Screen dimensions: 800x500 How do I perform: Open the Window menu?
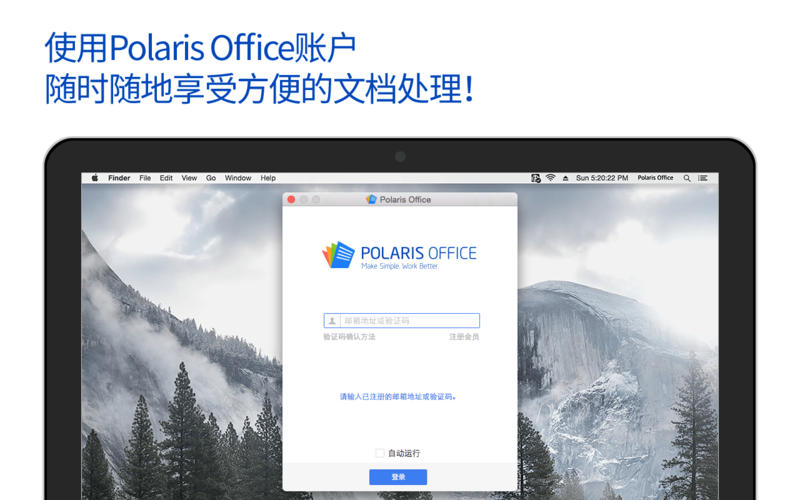click(238, 178)
